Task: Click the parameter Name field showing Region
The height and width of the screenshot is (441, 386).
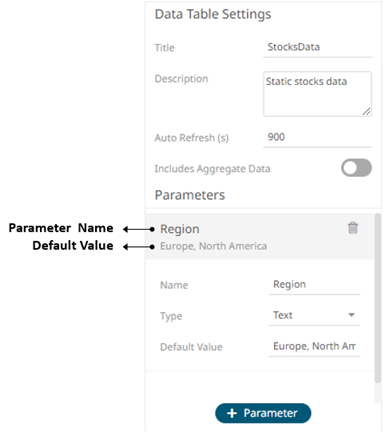Action: click(314, 285)
